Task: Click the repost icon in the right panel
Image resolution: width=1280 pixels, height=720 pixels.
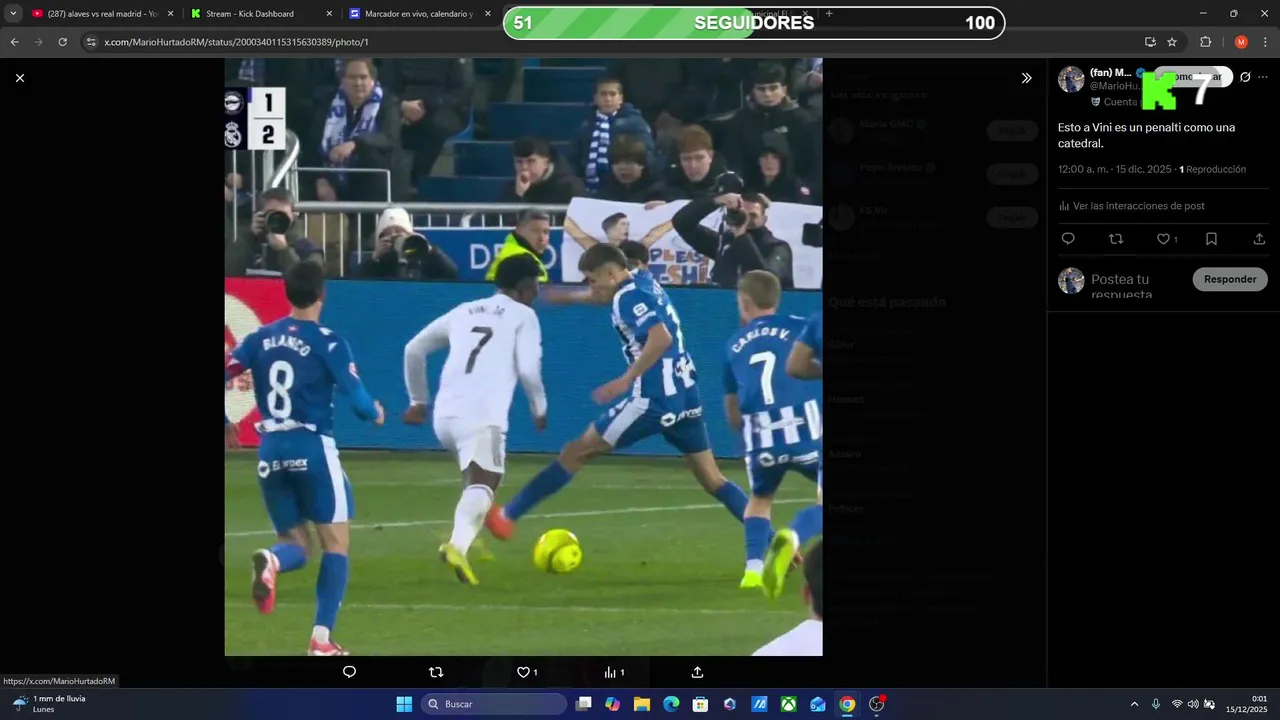Action: pyautogui.click(x=1116, y=239)
